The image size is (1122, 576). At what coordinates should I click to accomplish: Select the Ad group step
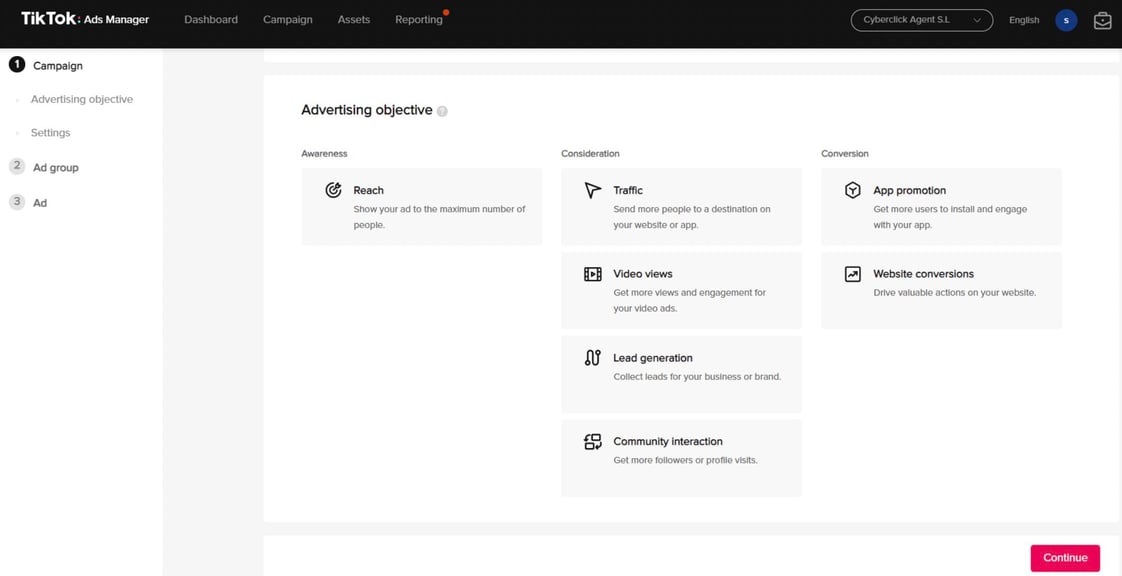point(56,167)
